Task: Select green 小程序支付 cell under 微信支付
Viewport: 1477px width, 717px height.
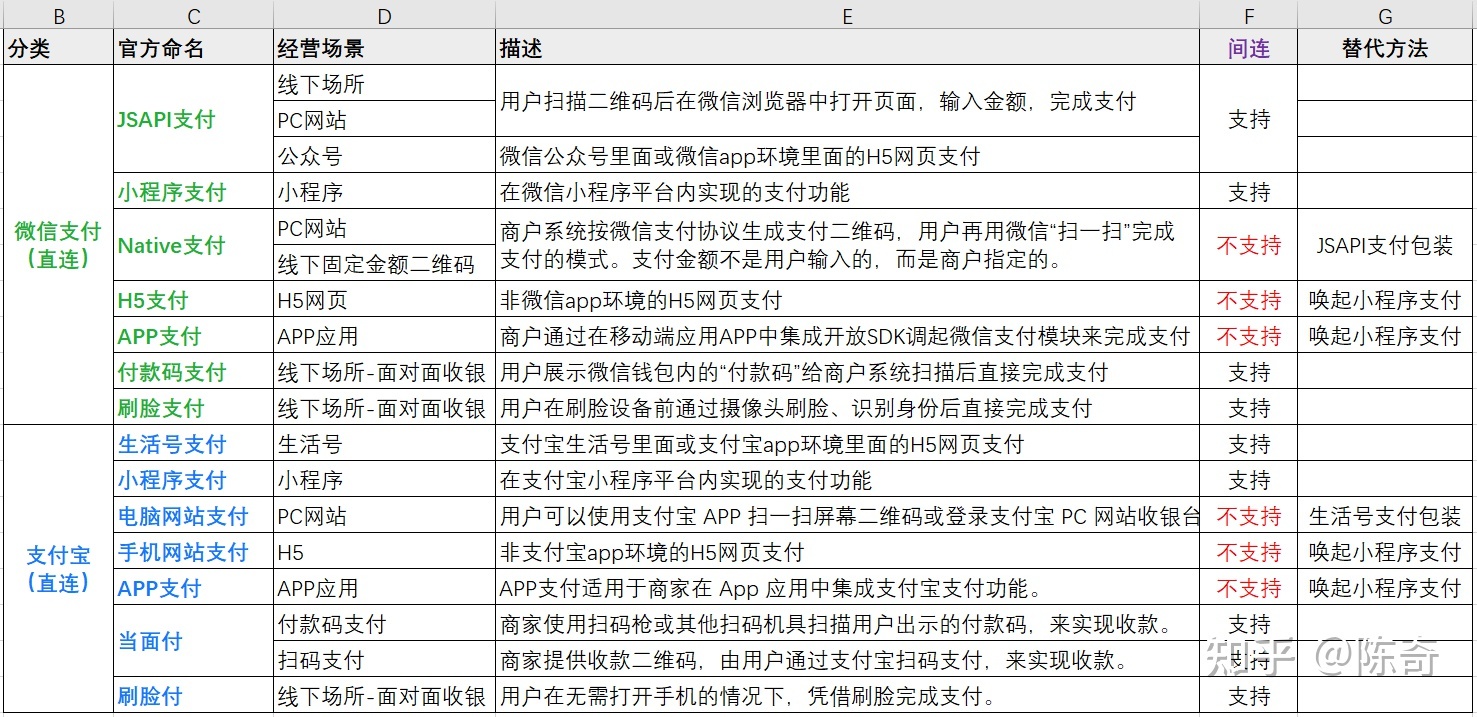Action: pyautogui.click(x=193, y=192)
